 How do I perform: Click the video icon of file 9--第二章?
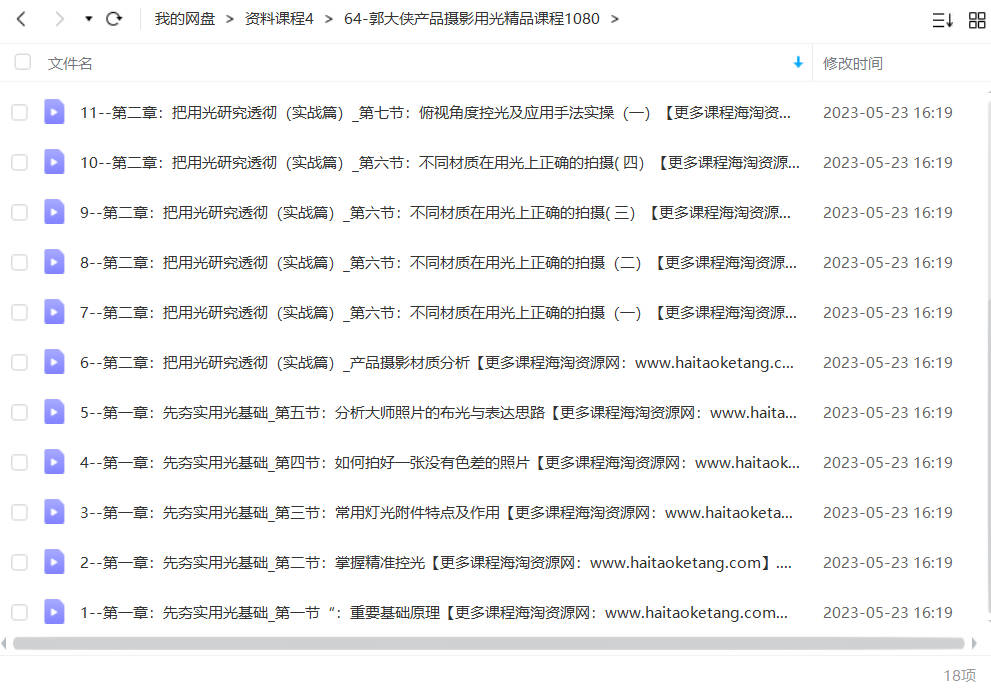tap(54, 212)
